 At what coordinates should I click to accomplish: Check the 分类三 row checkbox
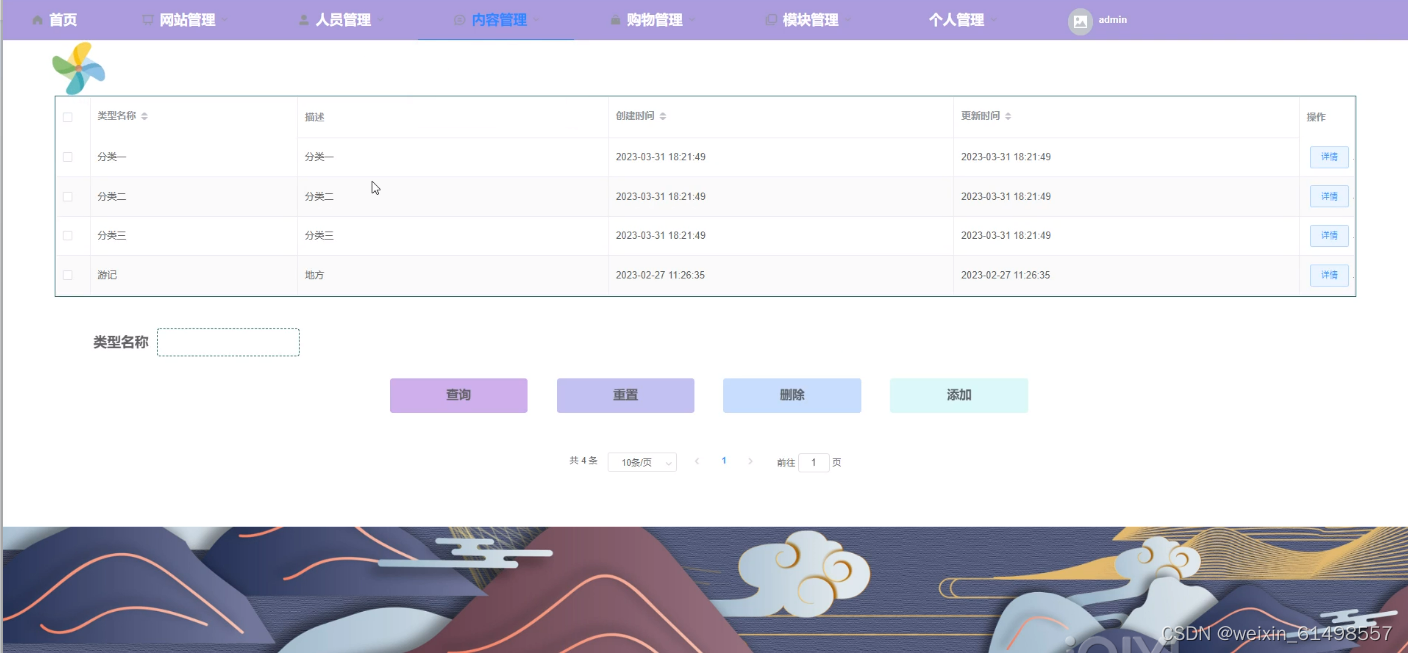pyautogui.click(x=68, y=236)
